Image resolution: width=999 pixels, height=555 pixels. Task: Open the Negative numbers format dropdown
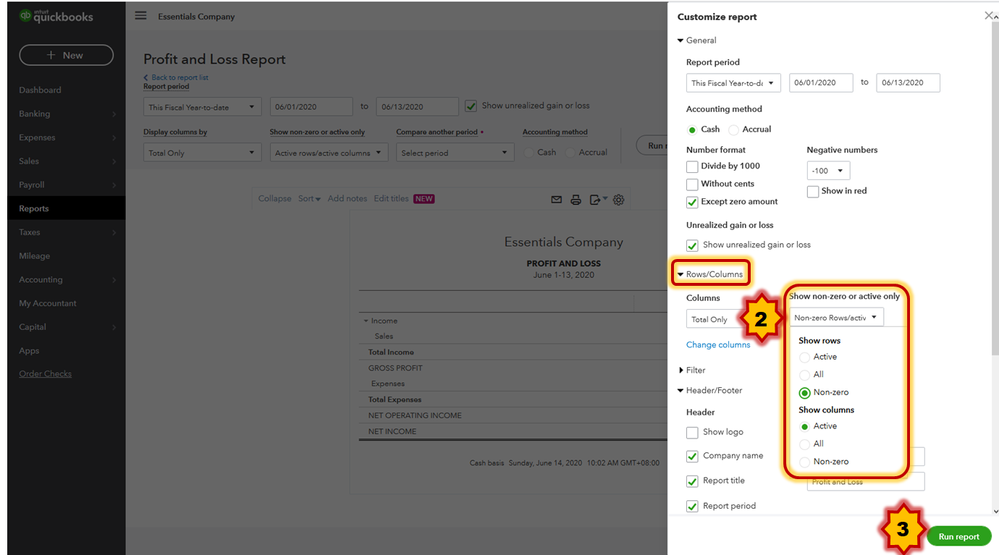(x=828, y=171)
